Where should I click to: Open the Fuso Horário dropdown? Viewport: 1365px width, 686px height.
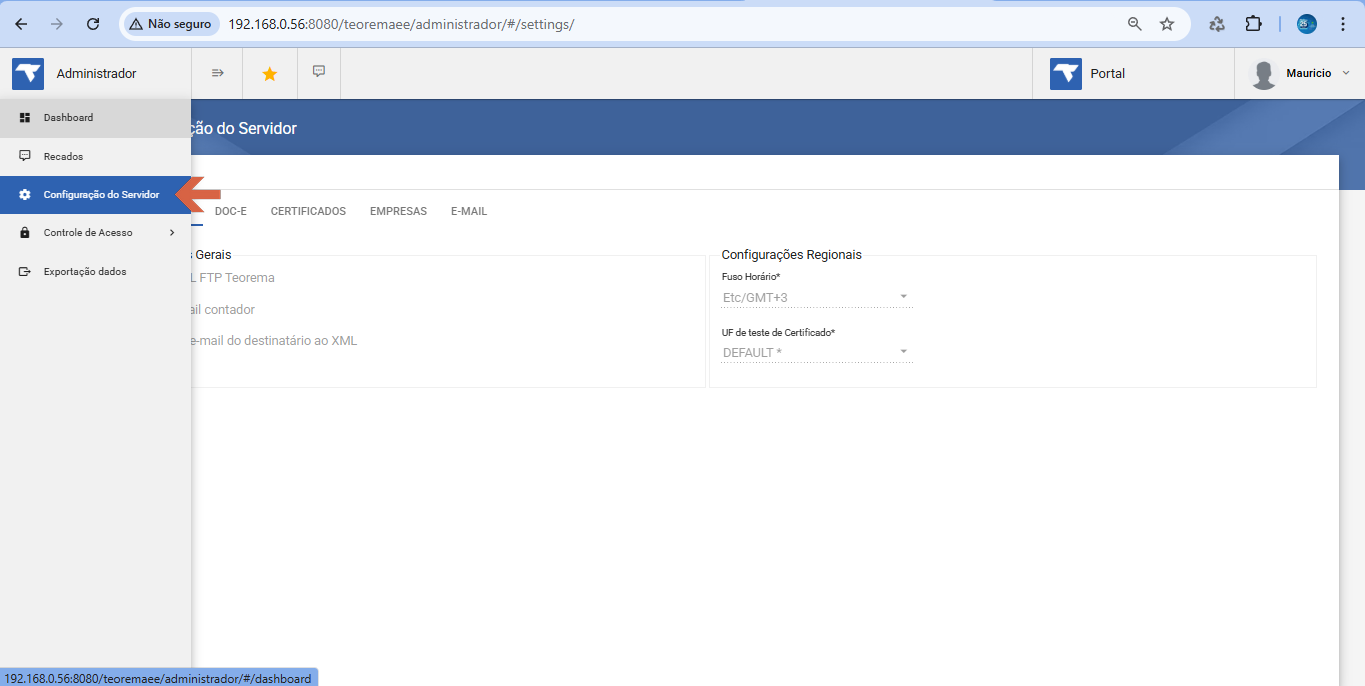pos(816,297)
